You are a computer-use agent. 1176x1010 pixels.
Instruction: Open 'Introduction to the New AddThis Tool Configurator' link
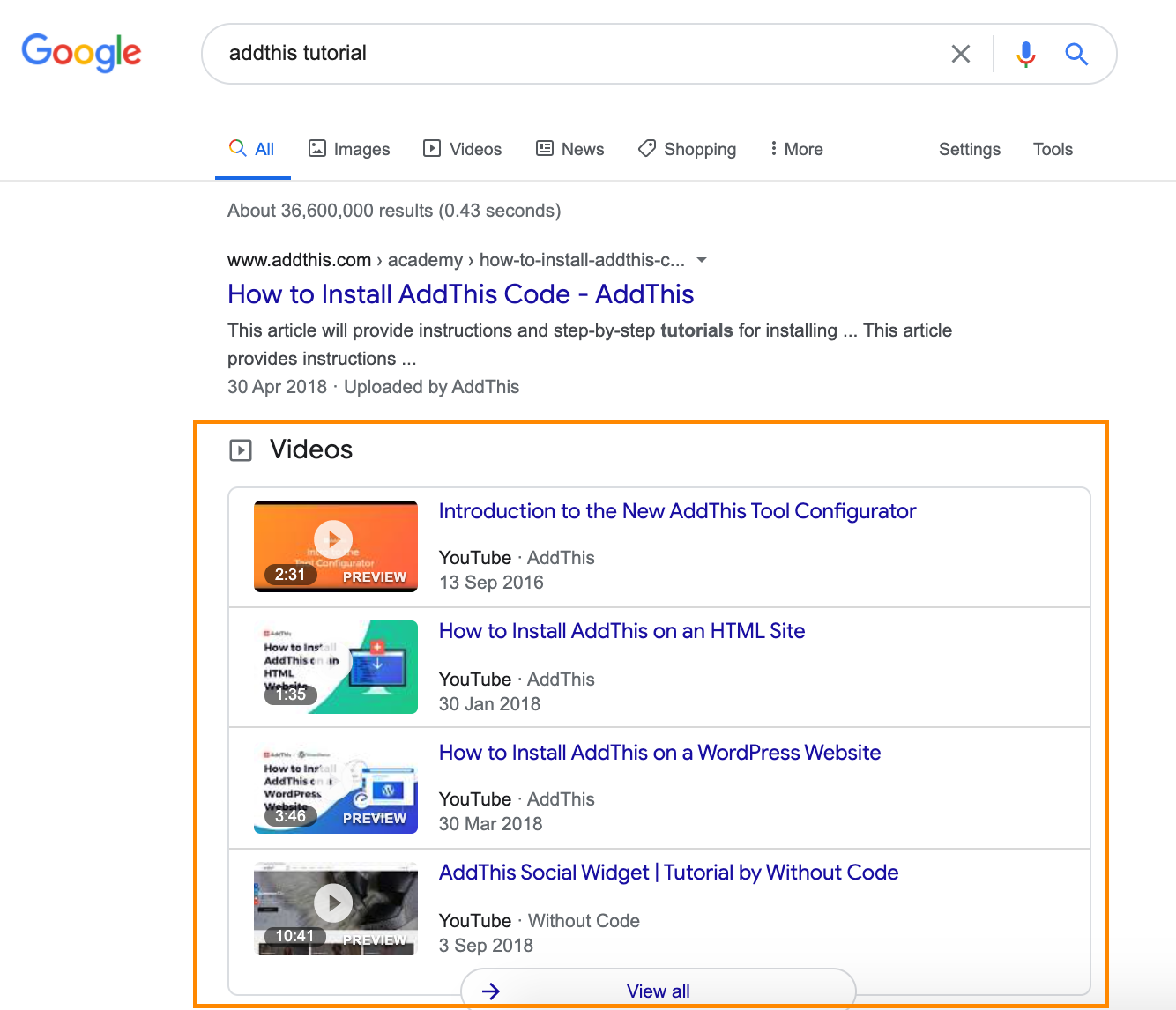tap(677, 511)
